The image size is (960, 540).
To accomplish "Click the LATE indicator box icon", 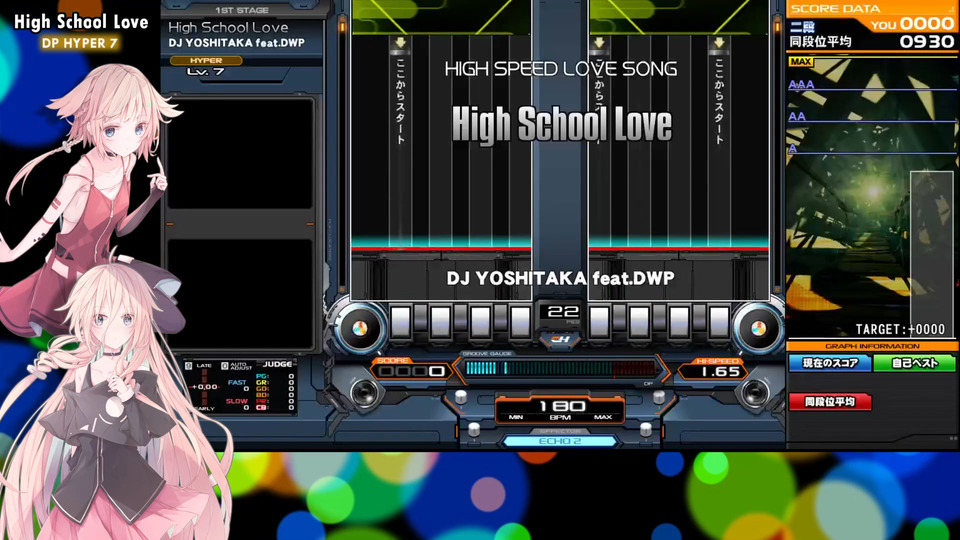I will click(x=189, y=366).
